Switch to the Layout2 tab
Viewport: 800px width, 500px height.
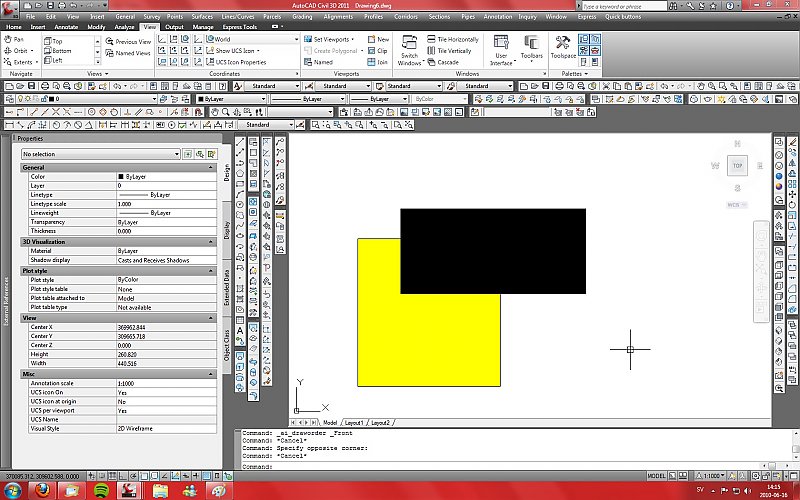click(x=380, y=422)
